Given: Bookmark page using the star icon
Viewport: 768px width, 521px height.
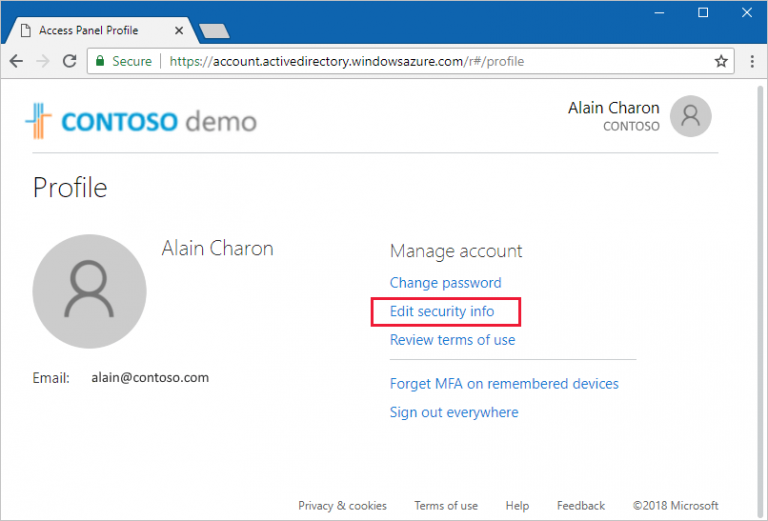Looking at the screenshot, I should tap(721, 61).
